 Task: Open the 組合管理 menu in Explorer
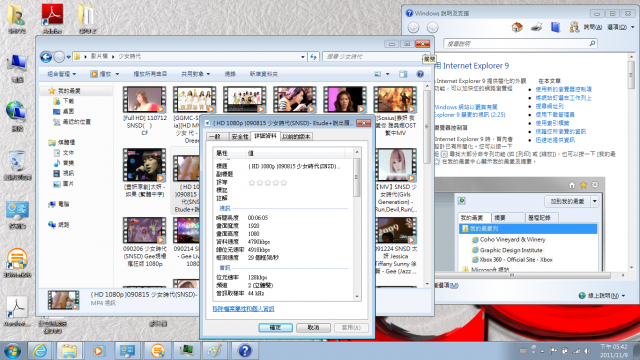pyautogui.click(x=62, y=74)
